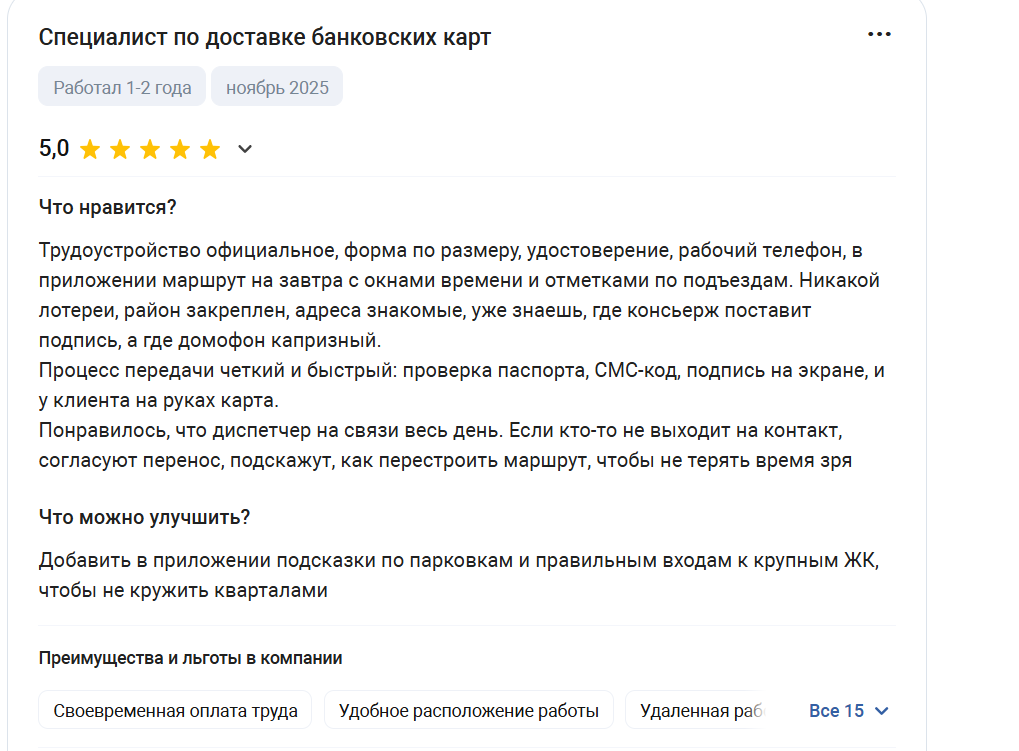Click the fourth rating star
Screen dimensions: 1019x751
(x=180, y=150)
